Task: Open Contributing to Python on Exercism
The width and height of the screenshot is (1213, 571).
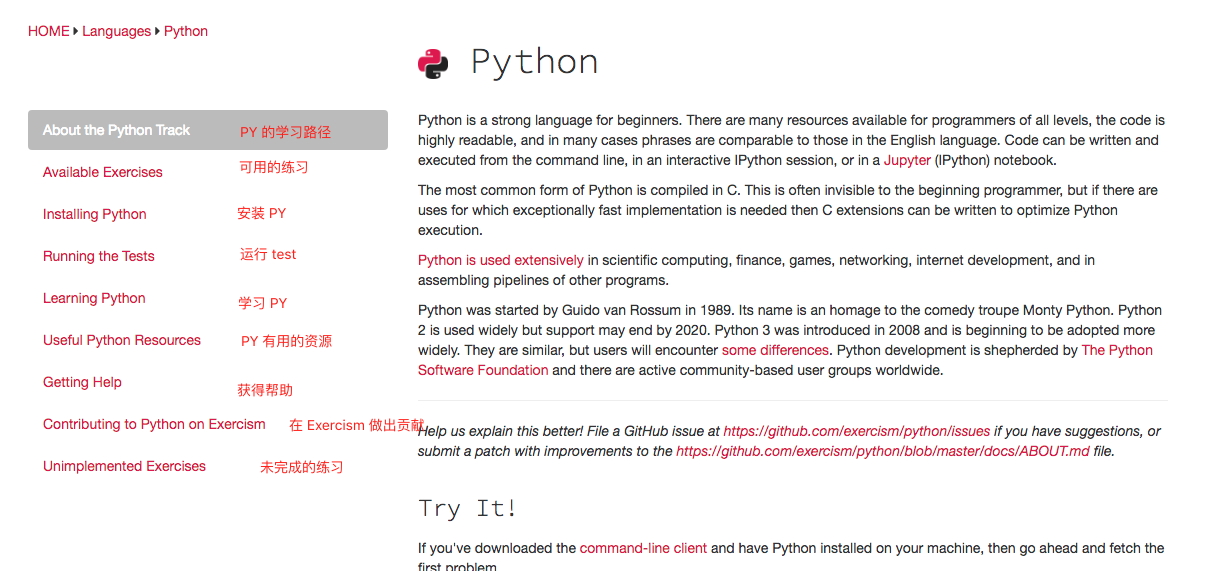Action: pos(154,424)
